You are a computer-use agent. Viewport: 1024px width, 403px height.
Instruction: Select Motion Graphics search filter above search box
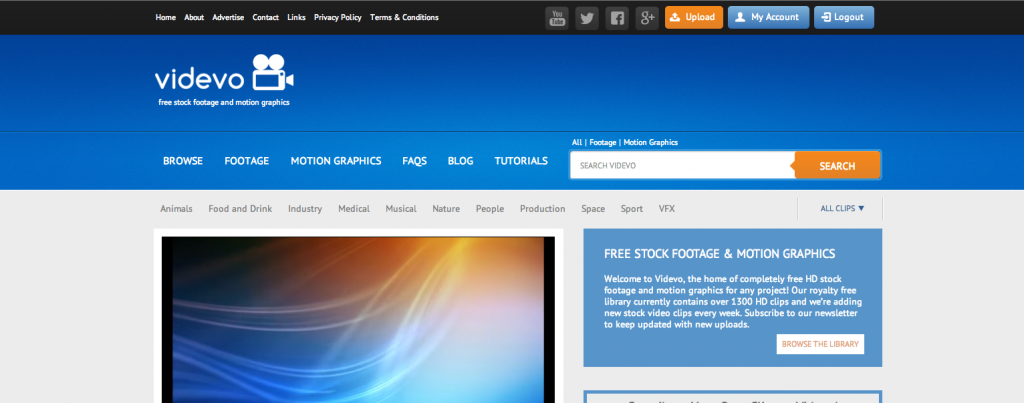(x=650, y=142)
